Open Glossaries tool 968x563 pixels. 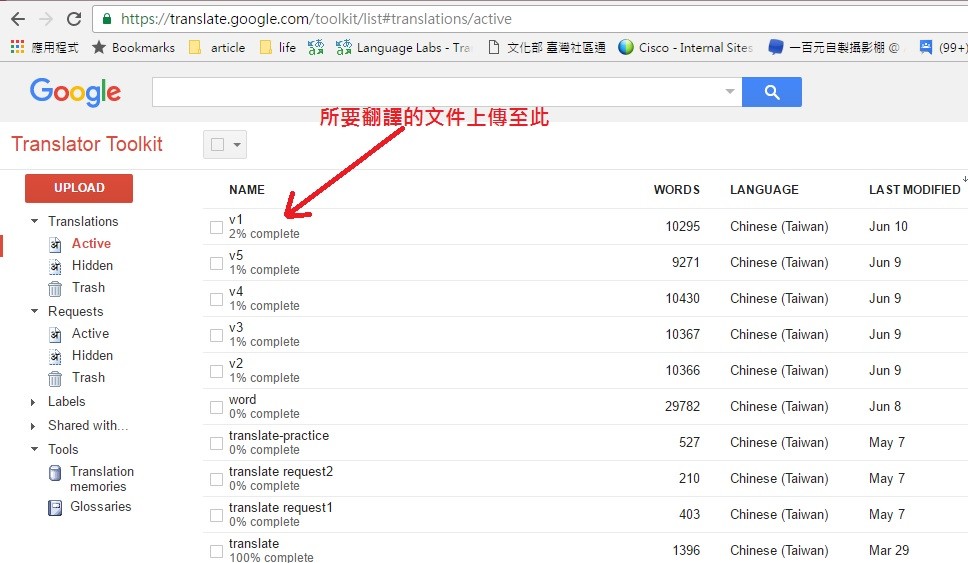(x=101, y=507)
